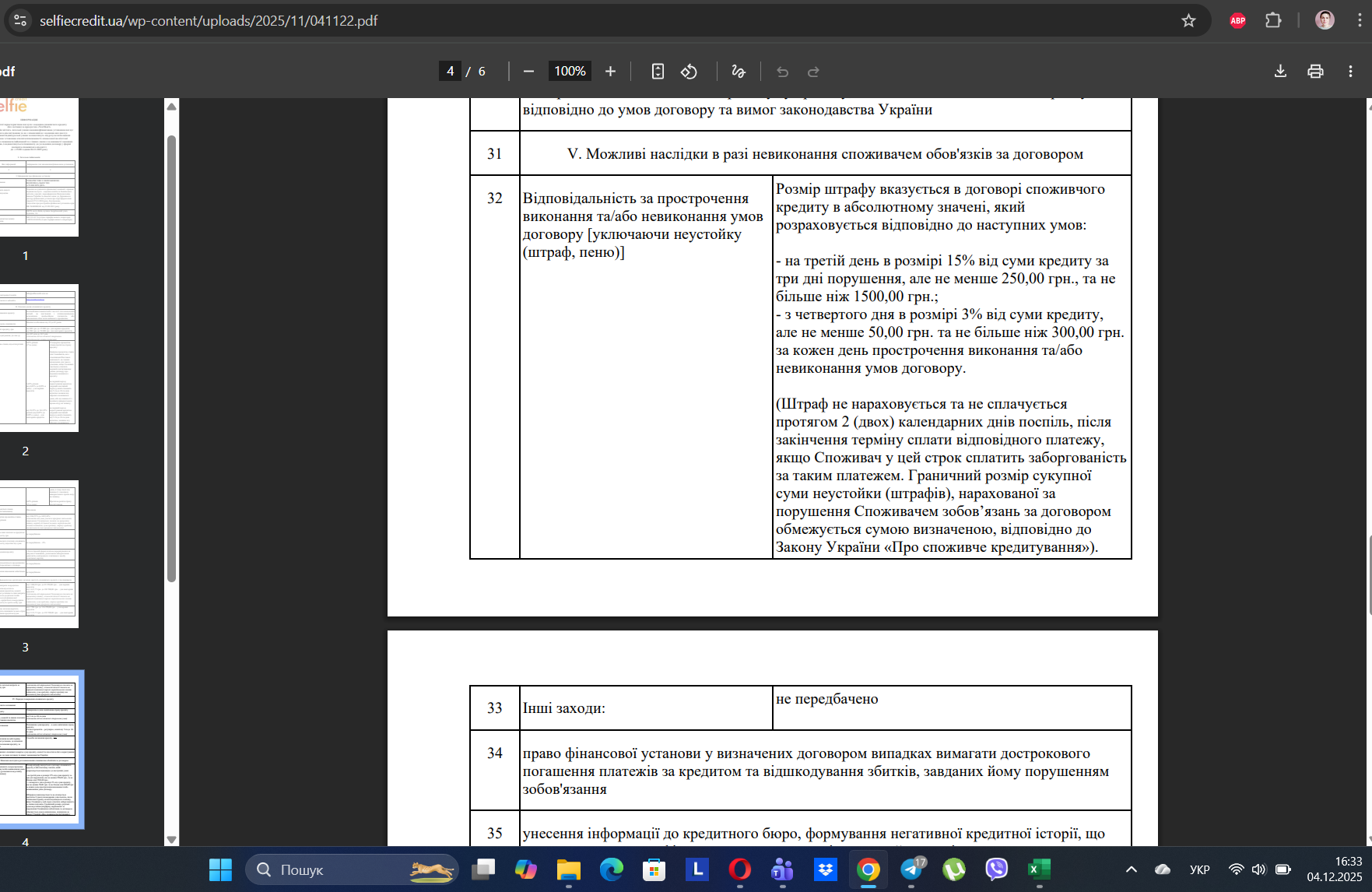The image size is (1372, 892).
Task: Rotate the PDF counterclockwise
Action: (689, 72)
